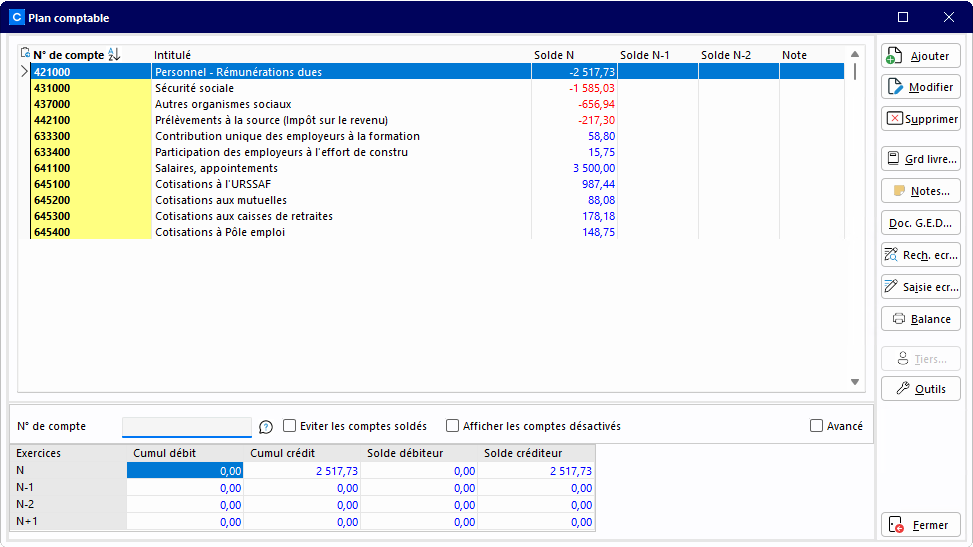The image size is (973, 547).
Task: Click the sort A-Z icon on N° de compte
Action: 114,55
